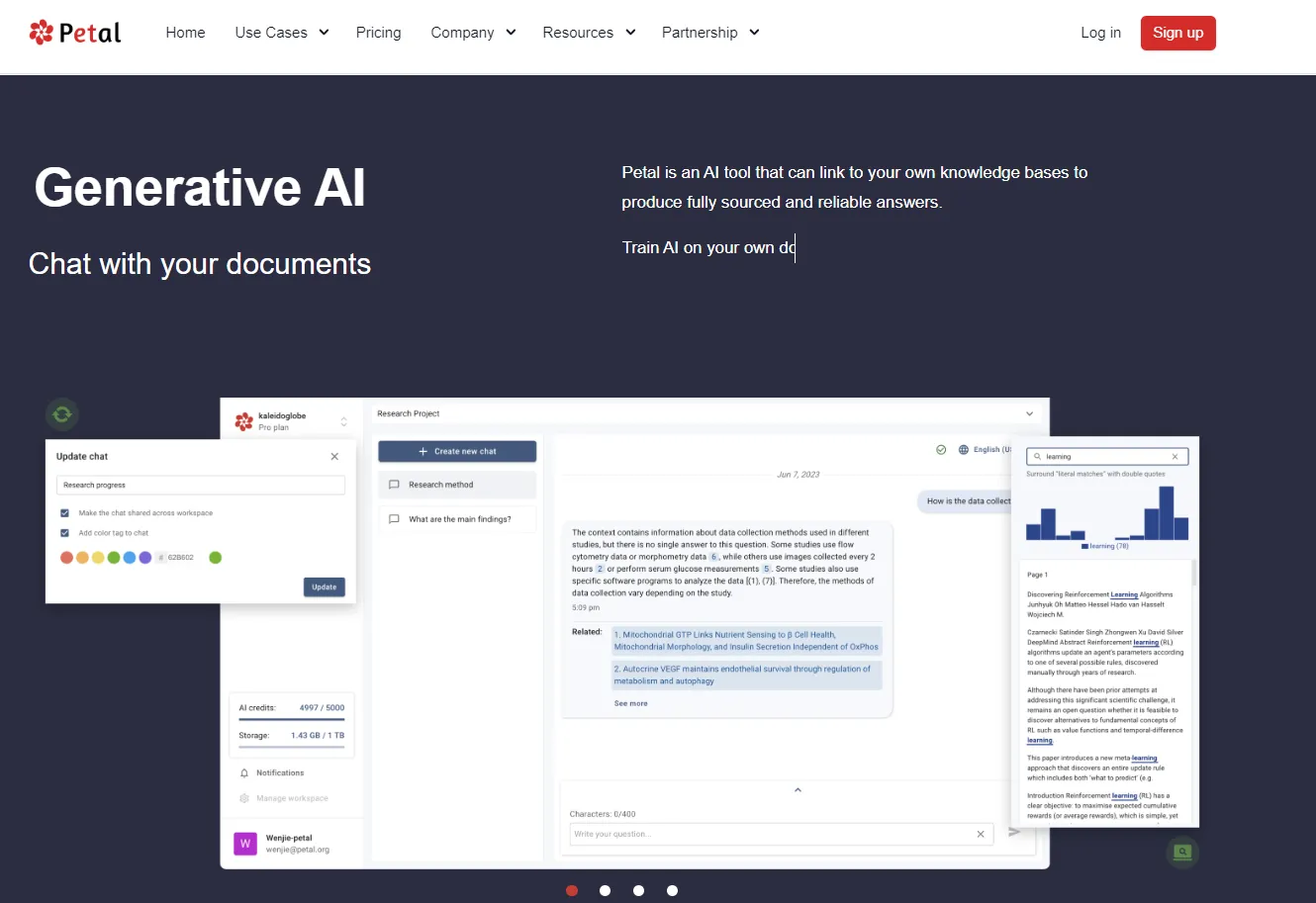Click the Create new chat button
The width and height of the screenshot is (1316, 903).
click(x=457, y=451)
